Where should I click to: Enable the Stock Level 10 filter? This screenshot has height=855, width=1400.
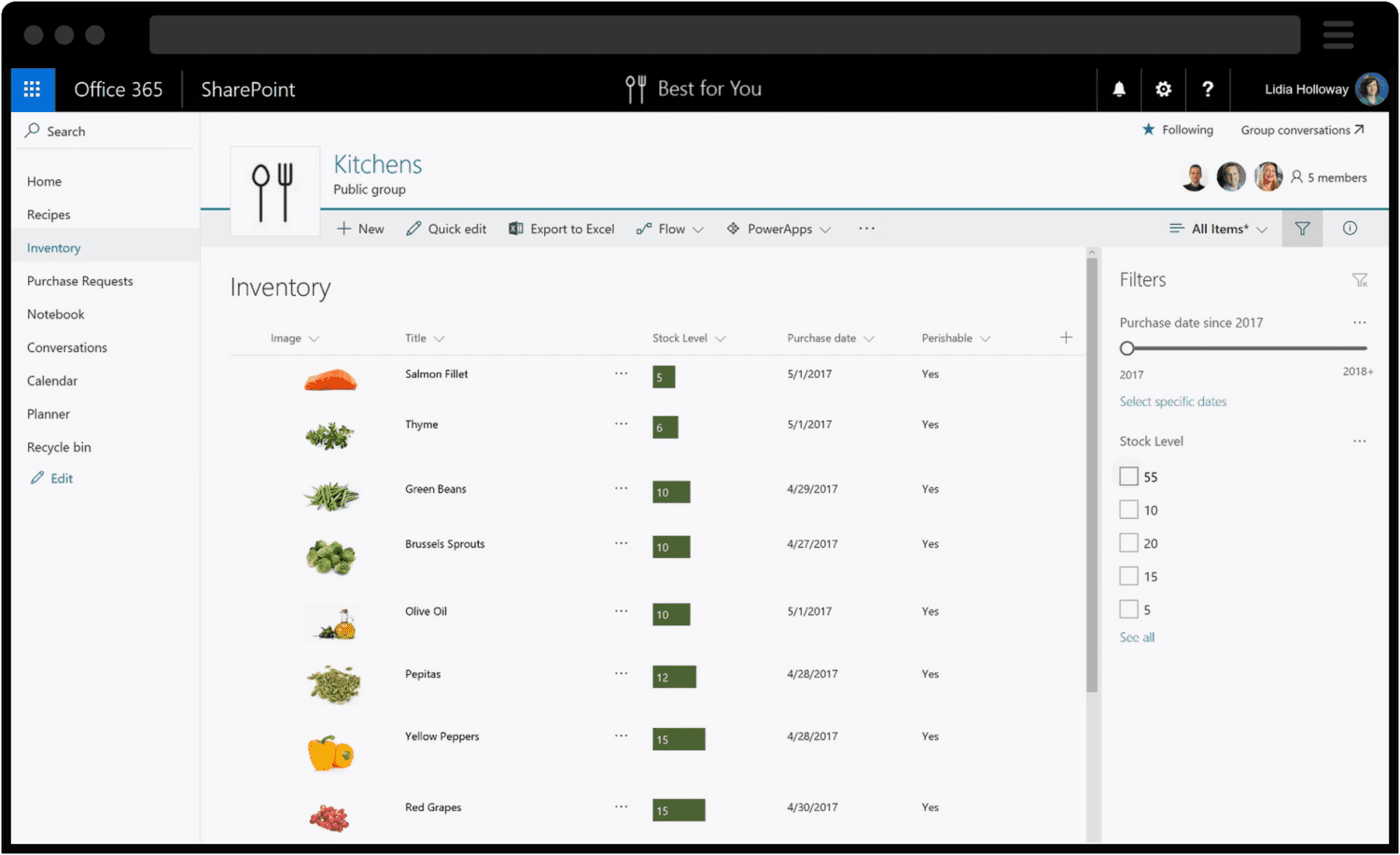[1127, 510]
